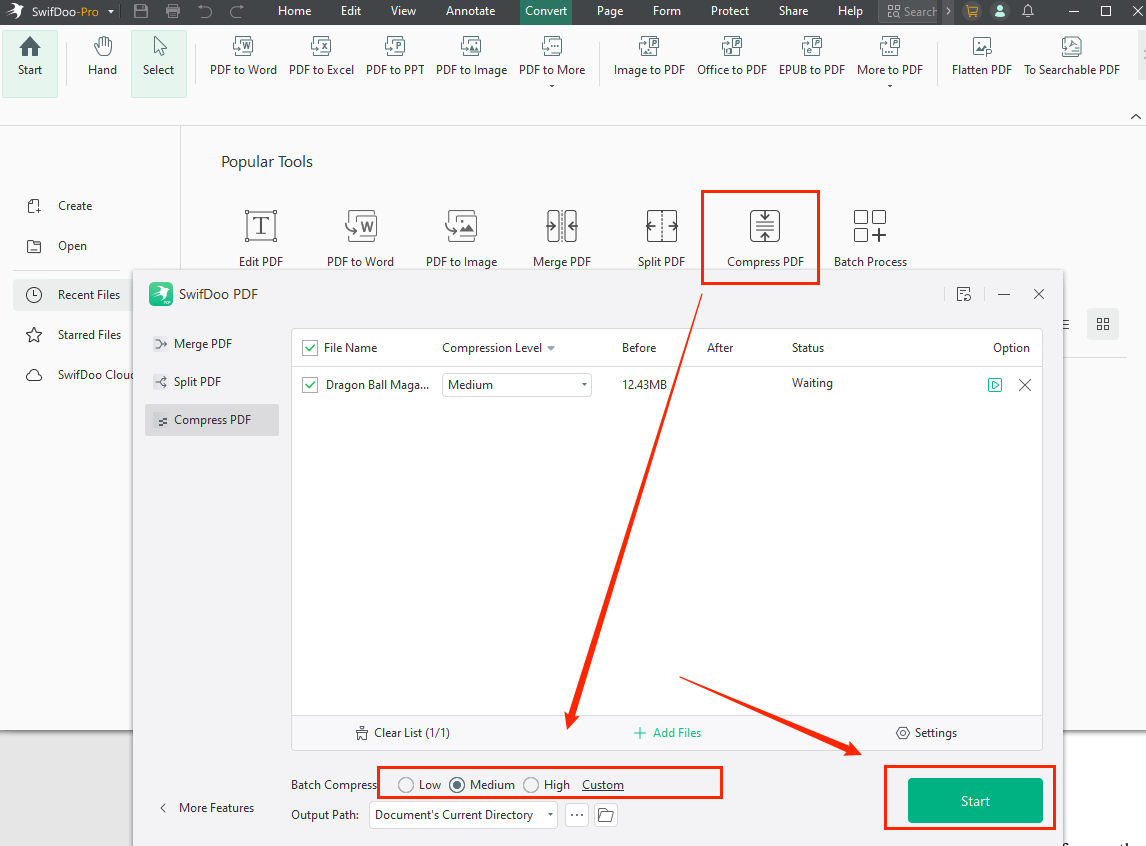The height and width of the screenshot is (846, 1146).
Task: Collapse the ribbon with the chevron
Action: (x=1135, y=117)
